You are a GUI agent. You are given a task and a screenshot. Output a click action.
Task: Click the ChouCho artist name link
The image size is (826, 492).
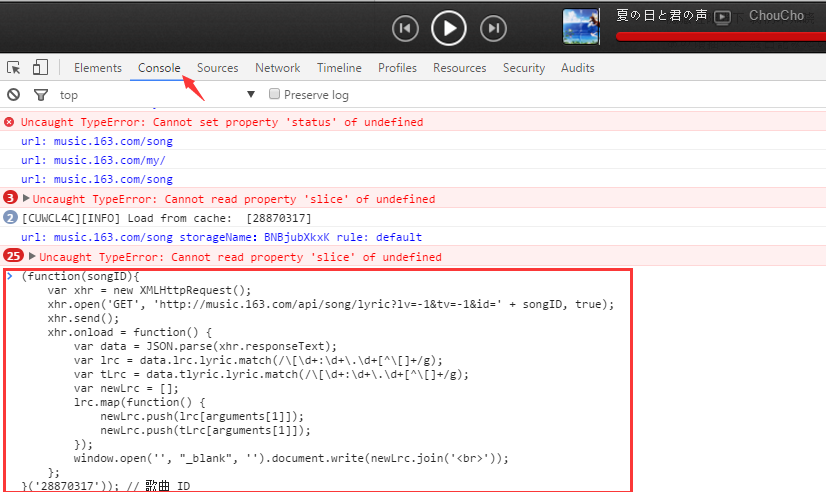coord(776,16)
